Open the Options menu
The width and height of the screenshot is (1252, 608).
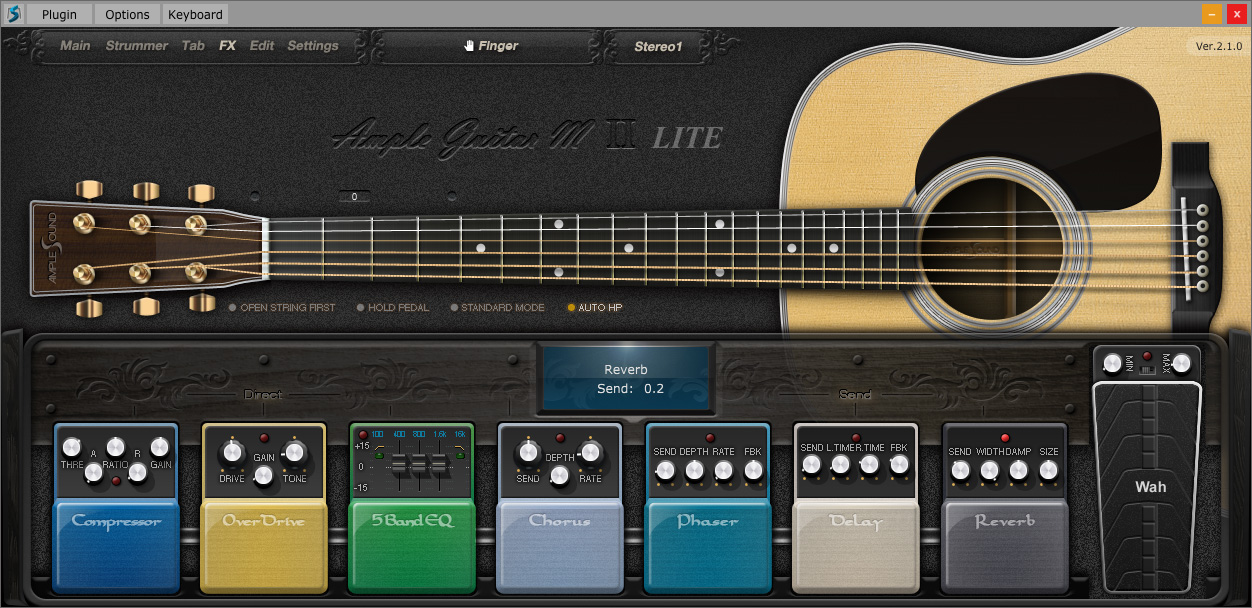[128, 14]
